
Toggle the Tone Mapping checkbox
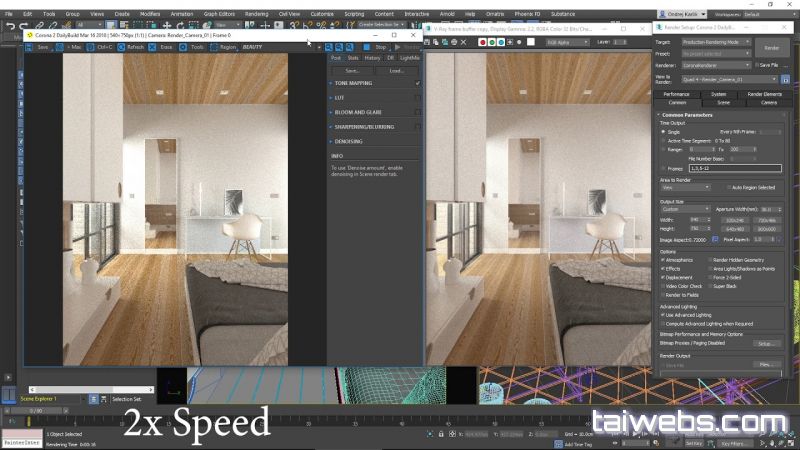click(x=417, y=83)
